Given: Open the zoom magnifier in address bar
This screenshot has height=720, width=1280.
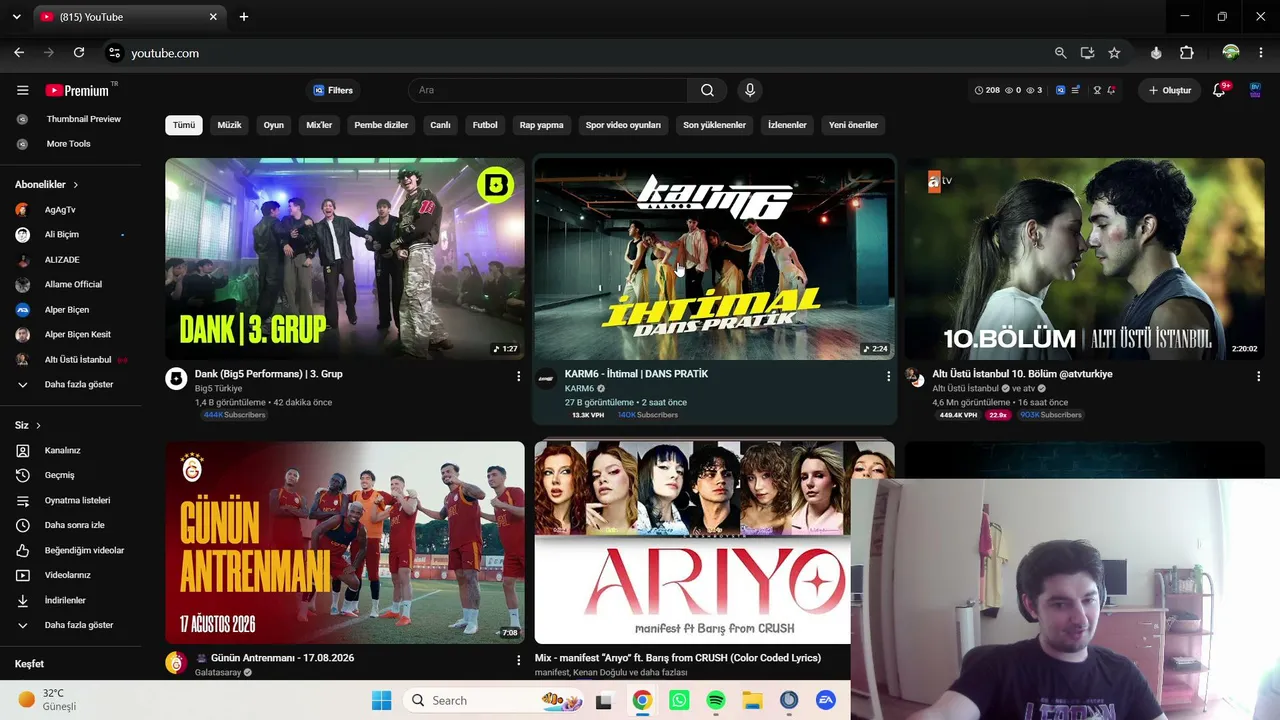Looking at the screenshot, I should pyautogui.click(x=1060, y=53).
